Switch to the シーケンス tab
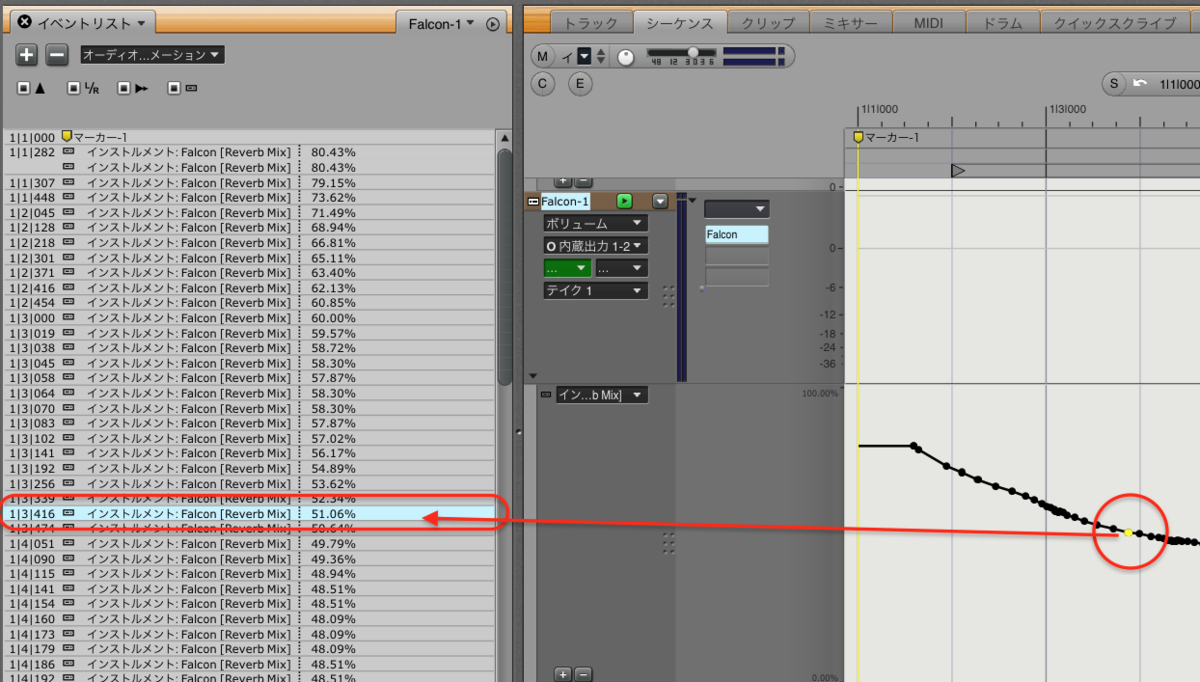The image size is (1200, 682). pyautogui.click(x=679, y=23)
